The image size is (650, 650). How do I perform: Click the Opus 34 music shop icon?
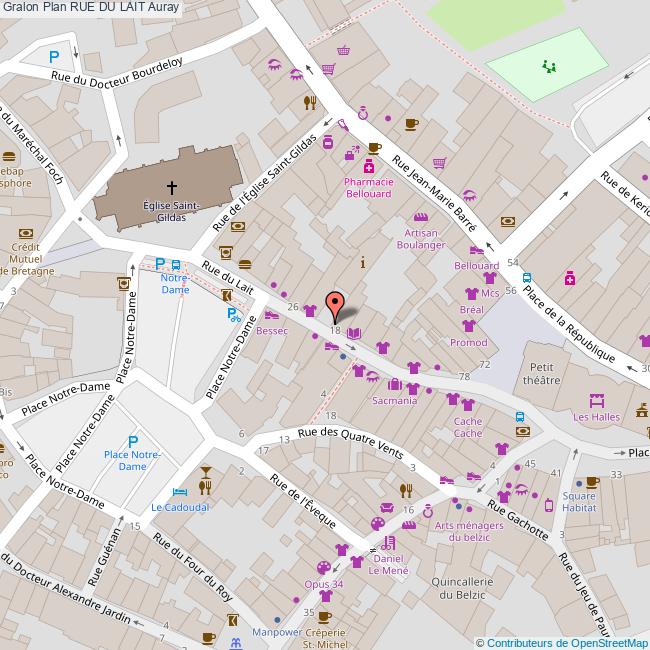pyautogui.click(x=323, y=568)
